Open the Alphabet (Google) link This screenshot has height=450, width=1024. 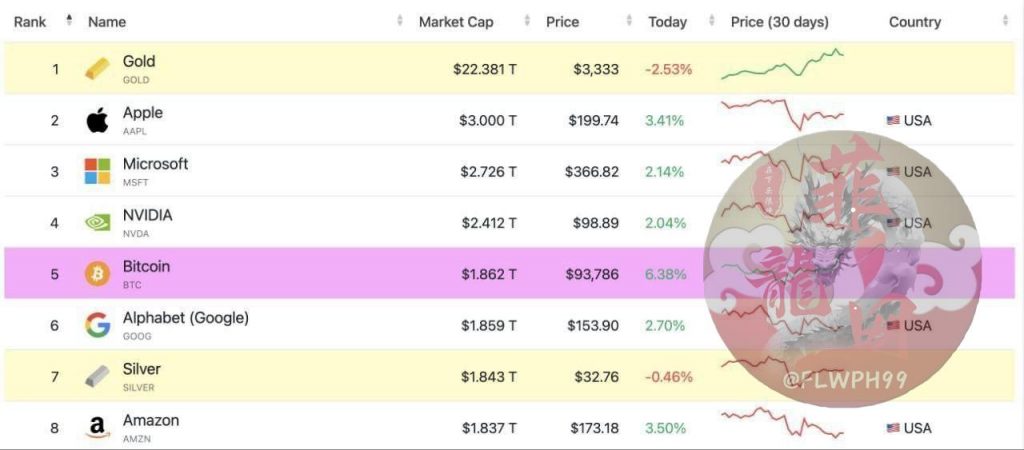pyautogui.click(x=186, y=318)
